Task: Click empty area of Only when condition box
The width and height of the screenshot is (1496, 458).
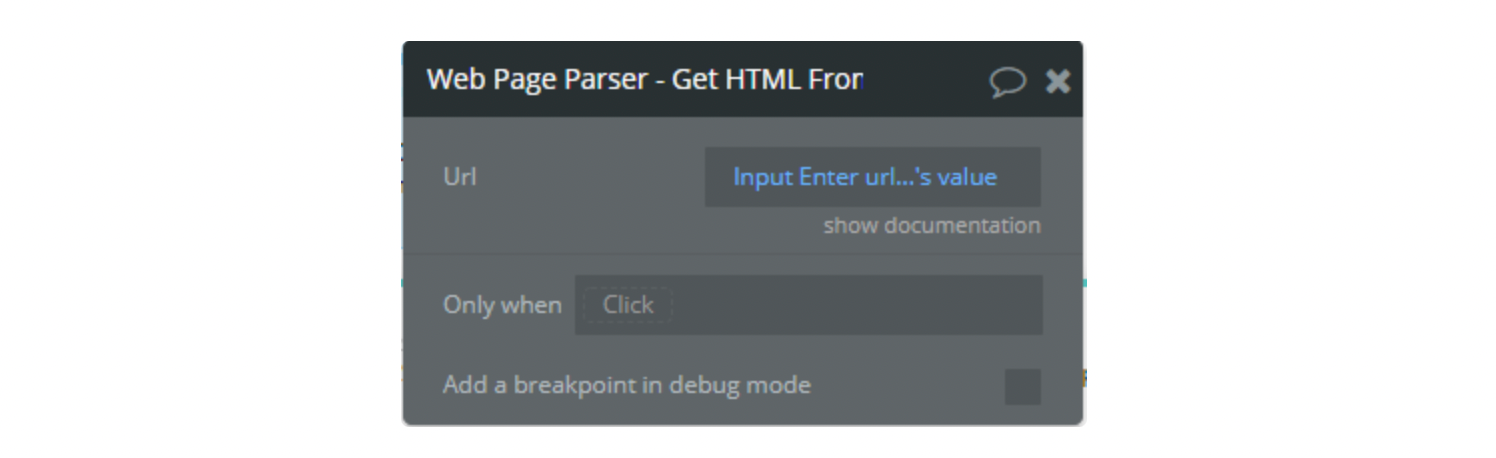Action: [x=858, y=305]
